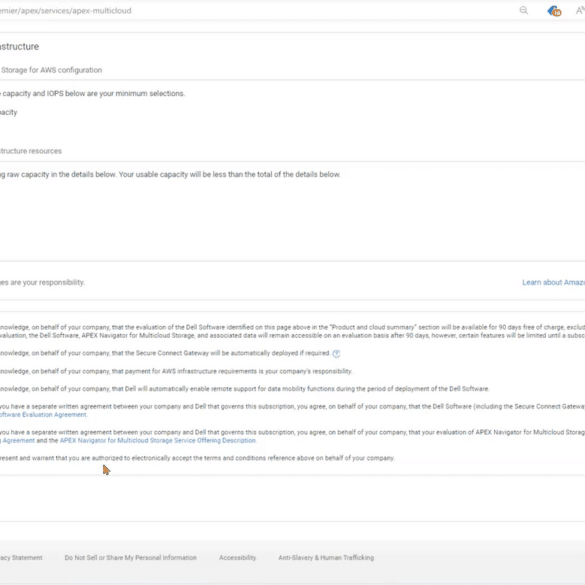The height and width of the screenshot is (585, 585).
Task: Open the blue shopping tag extension icon
Action: tap(554, 11)
